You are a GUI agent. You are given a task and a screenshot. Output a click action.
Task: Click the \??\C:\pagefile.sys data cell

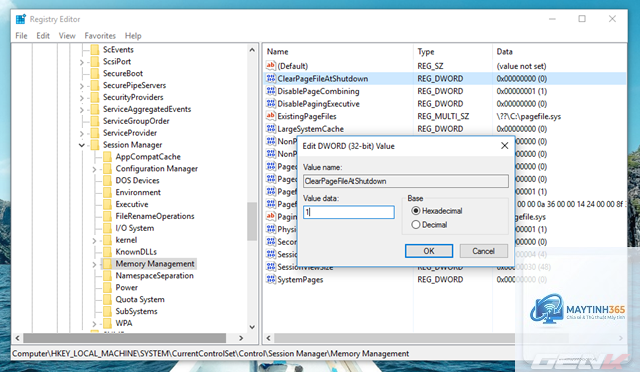[x=529, y=116]
